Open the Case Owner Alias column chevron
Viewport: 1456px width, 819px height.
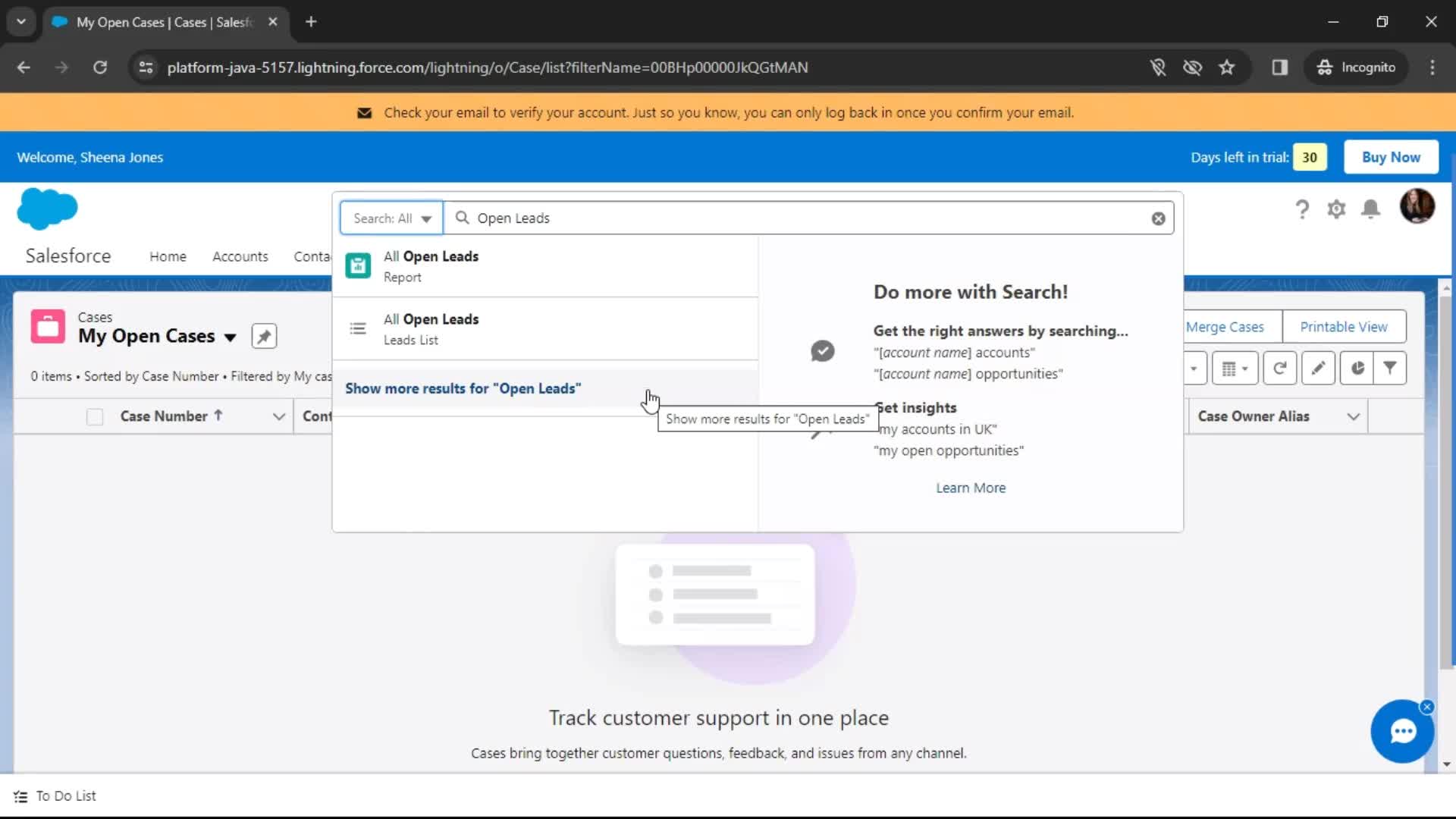(1354, 417)
